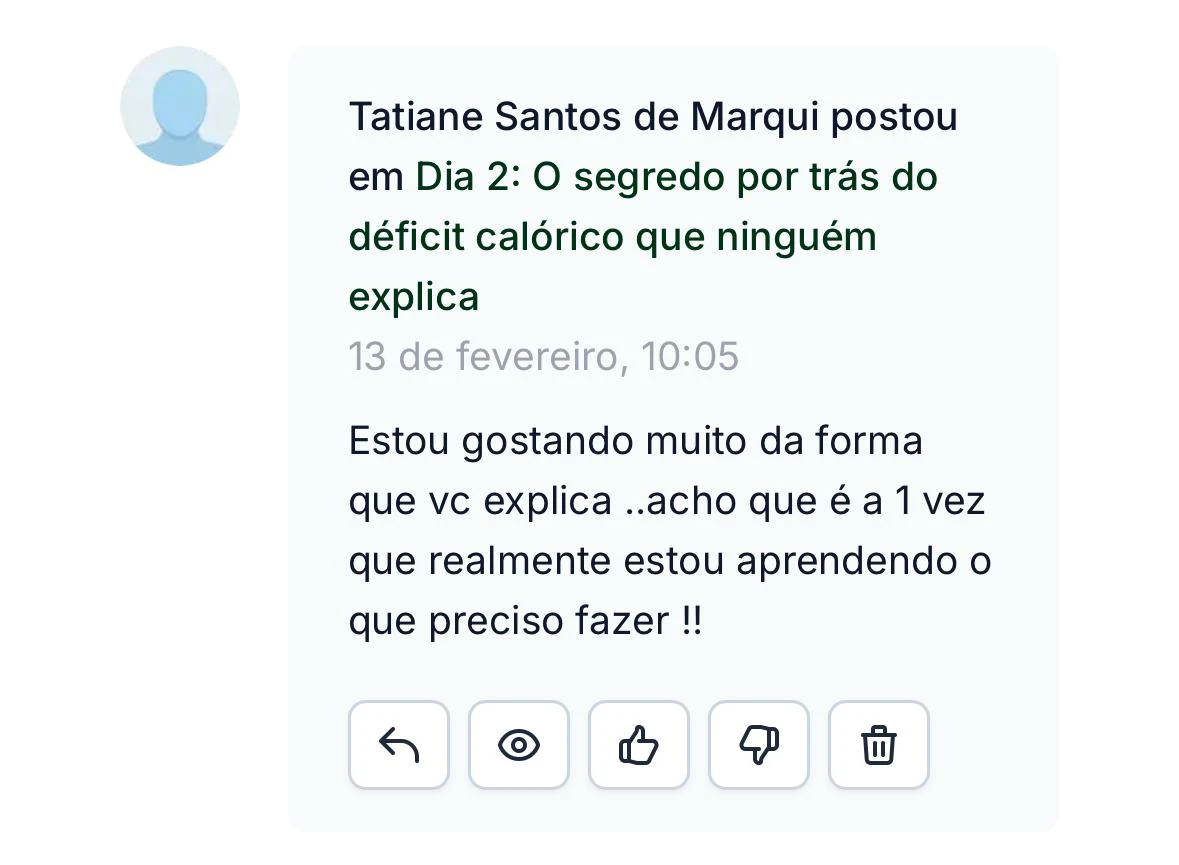Remove this post comment with the delete button

tap(879, 745)
